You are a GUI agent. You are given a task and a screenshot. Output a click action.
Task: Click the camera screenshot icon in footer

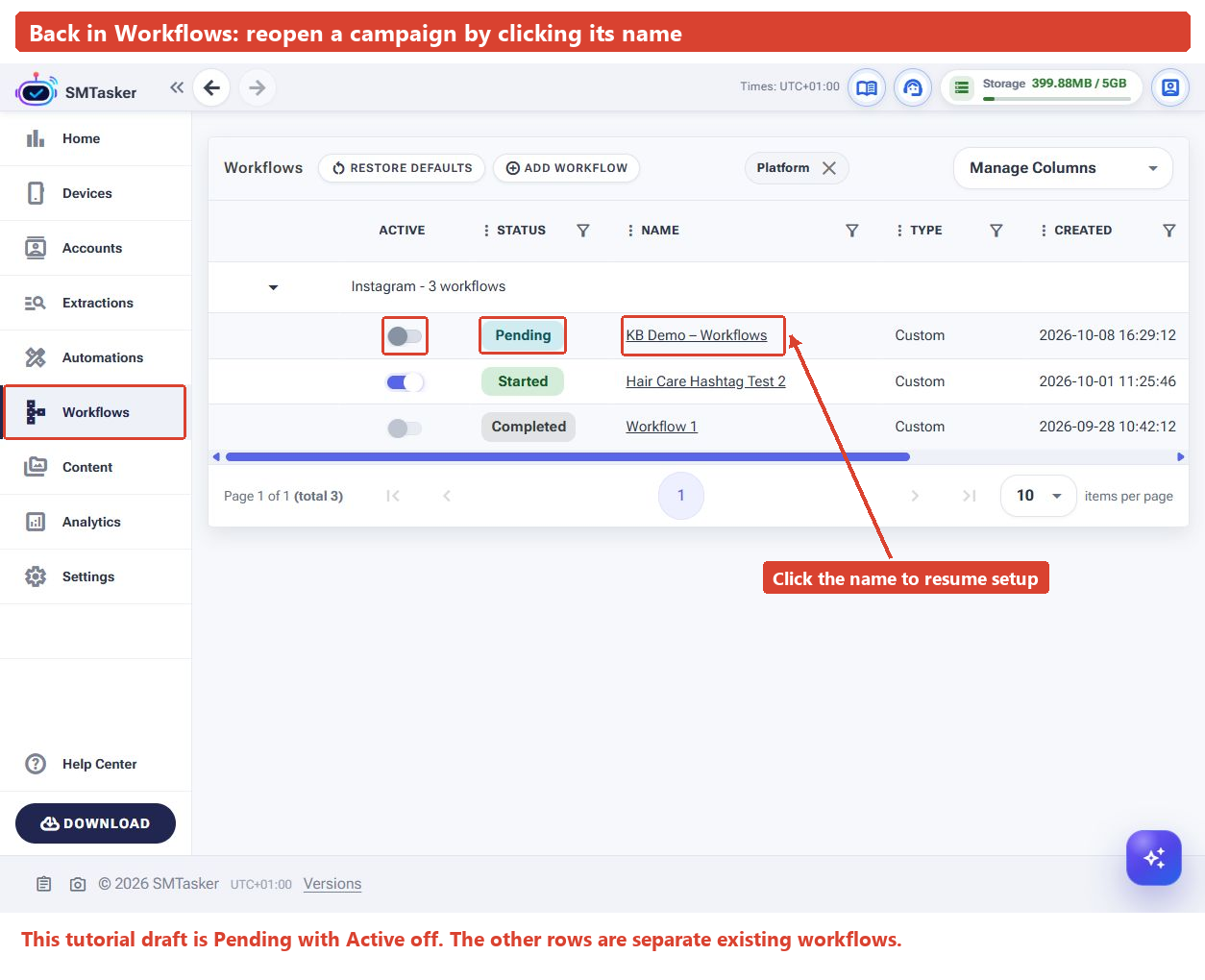click(78, 884)
